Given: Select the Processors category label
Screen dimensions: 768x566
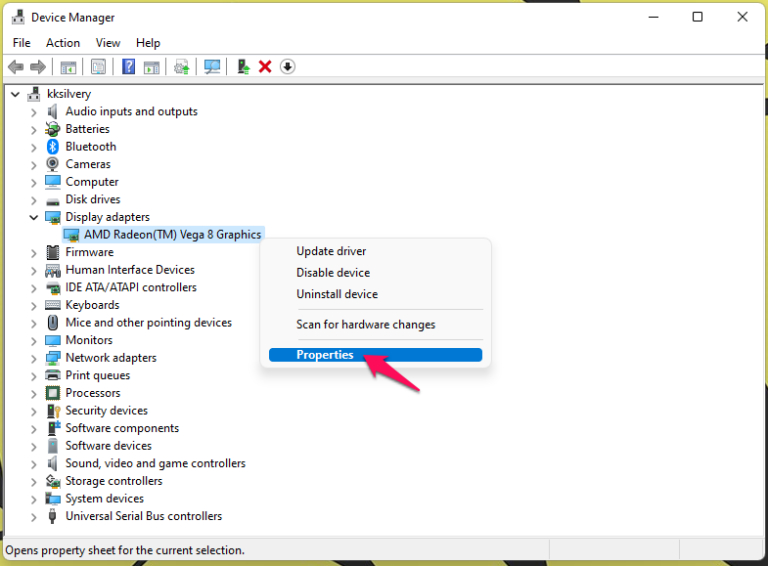Looking at the screenshot, I should click(93, 393).
